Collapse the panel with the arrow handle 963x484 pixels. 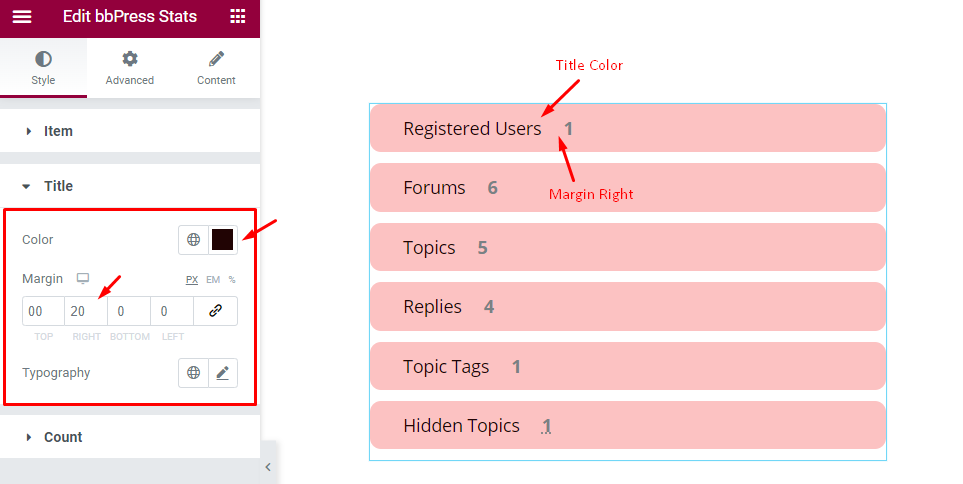268,467
